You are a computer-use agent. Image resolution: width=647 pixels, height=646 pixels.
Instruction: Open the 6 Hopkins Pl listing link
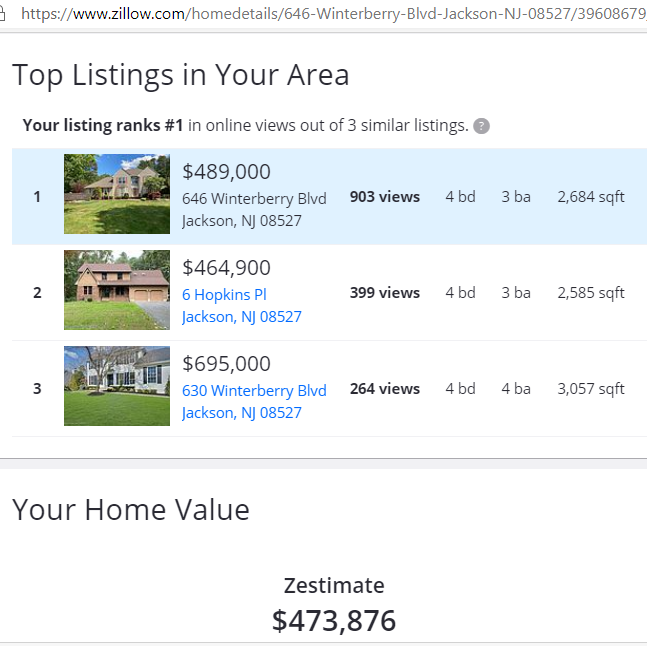[224, 294]
